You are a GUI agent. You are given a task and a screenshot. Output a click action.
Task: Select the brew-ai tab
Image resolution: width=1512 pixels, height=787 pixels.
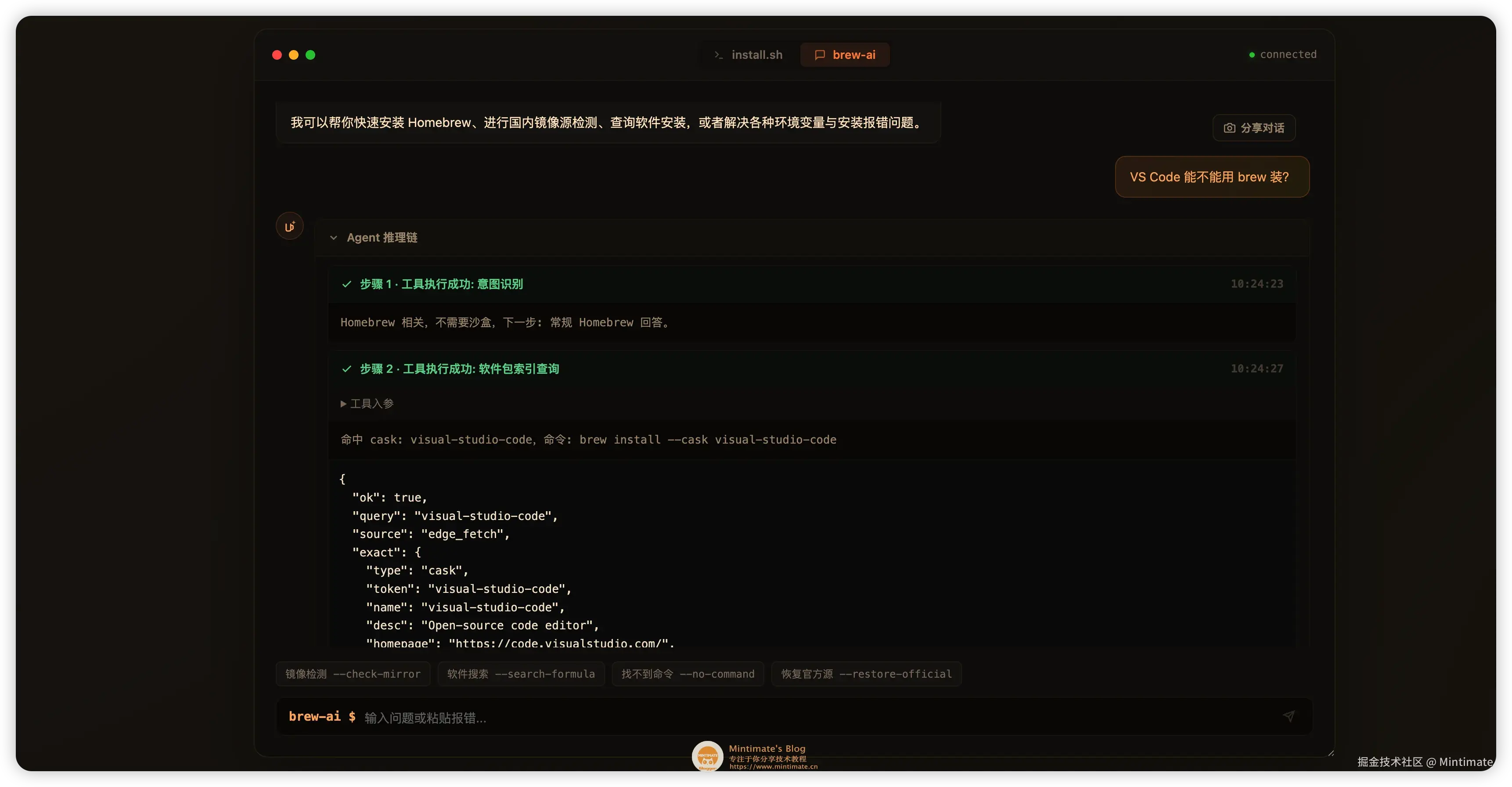845,54
